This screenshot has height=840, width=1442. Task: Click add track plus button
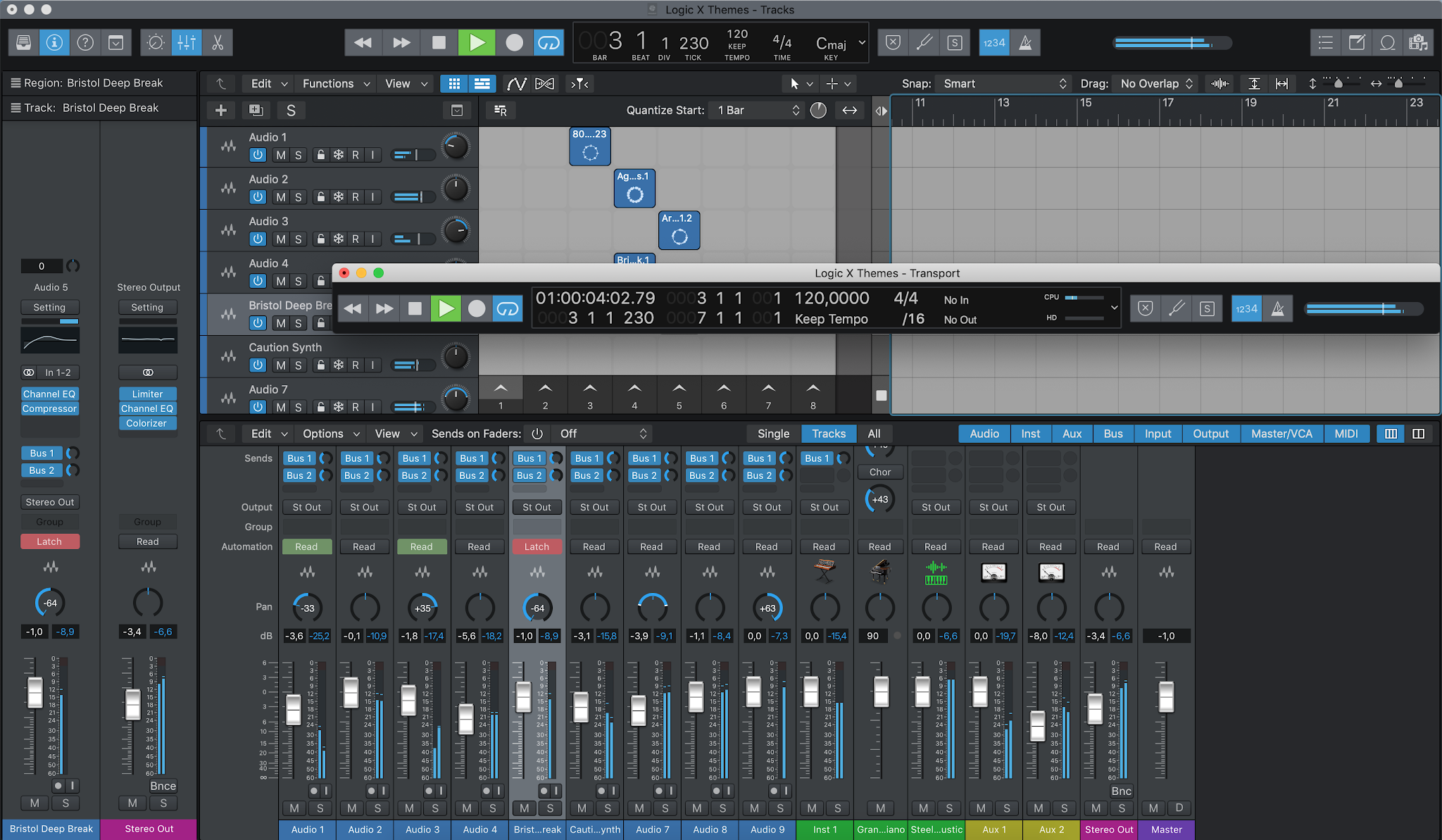coord(221,111)
